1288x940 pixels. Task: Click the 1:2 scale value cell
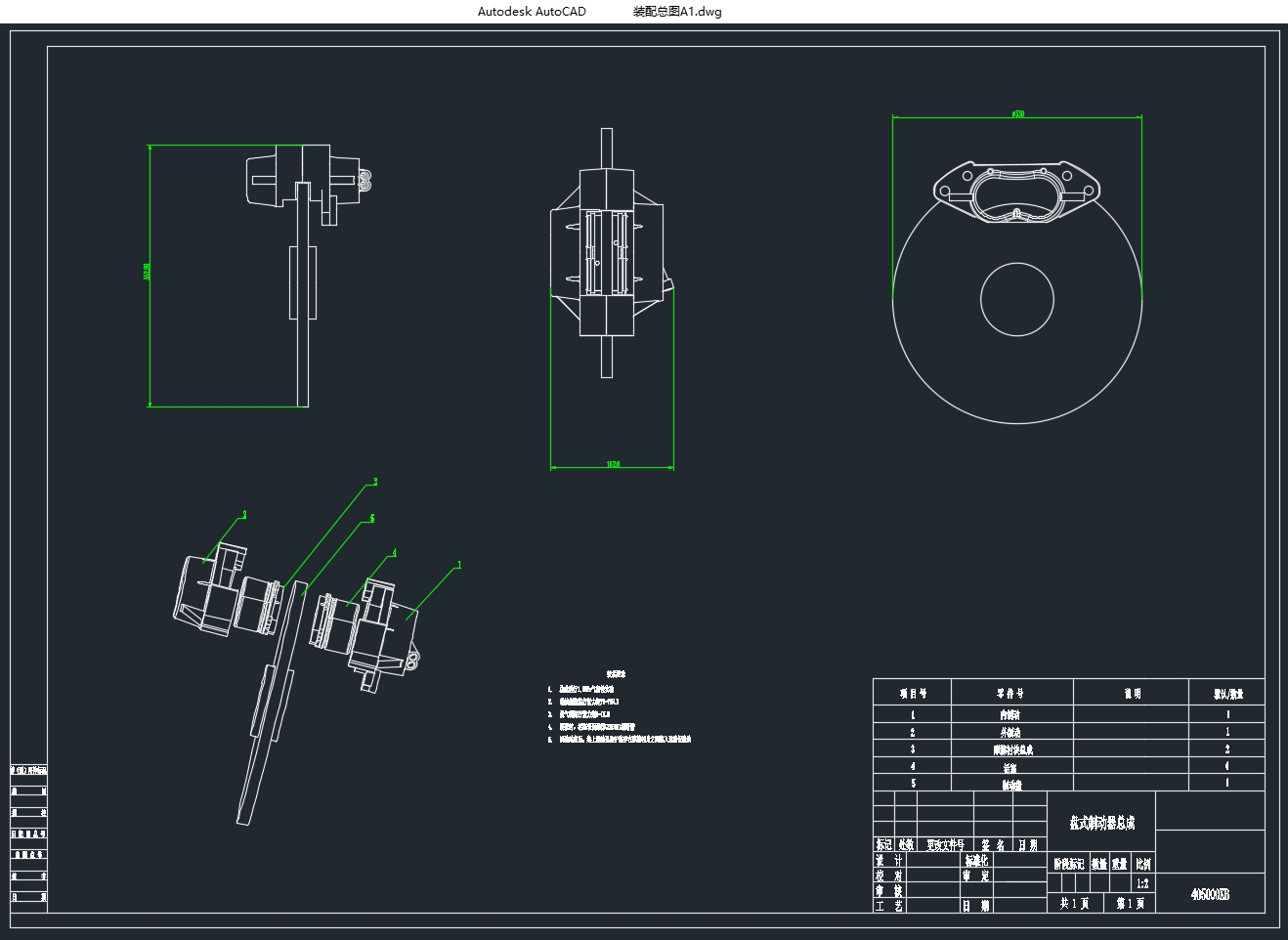pyautogui.click(x=1142, y=883)
